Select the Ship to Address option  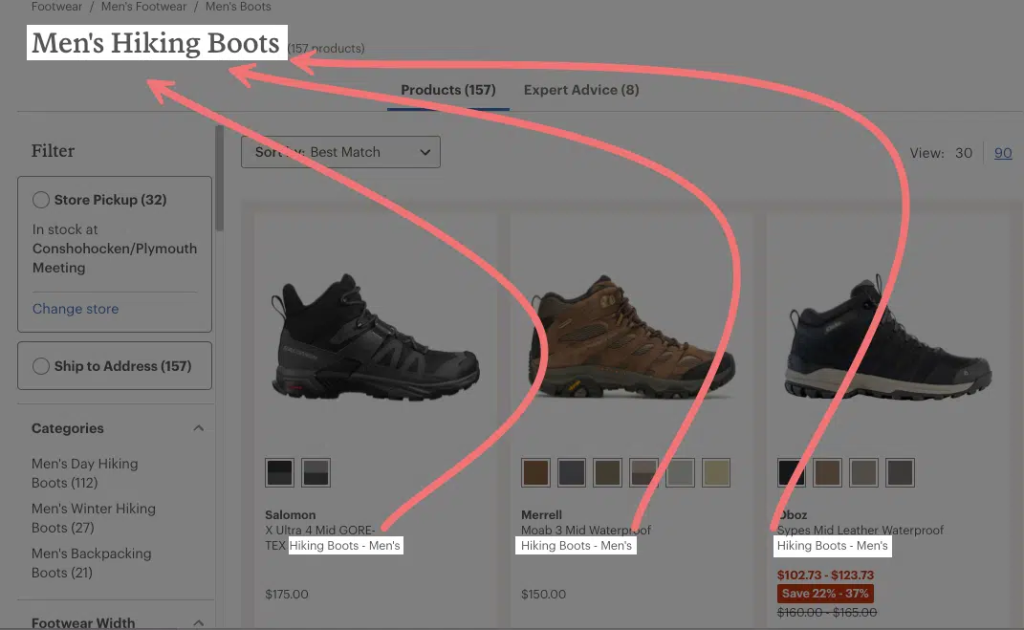tap(41, 366)
